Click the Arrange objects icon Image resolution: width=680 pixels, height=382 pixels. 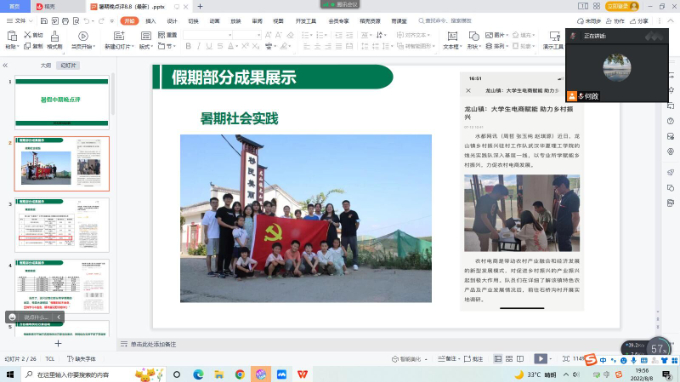point(489,46)
